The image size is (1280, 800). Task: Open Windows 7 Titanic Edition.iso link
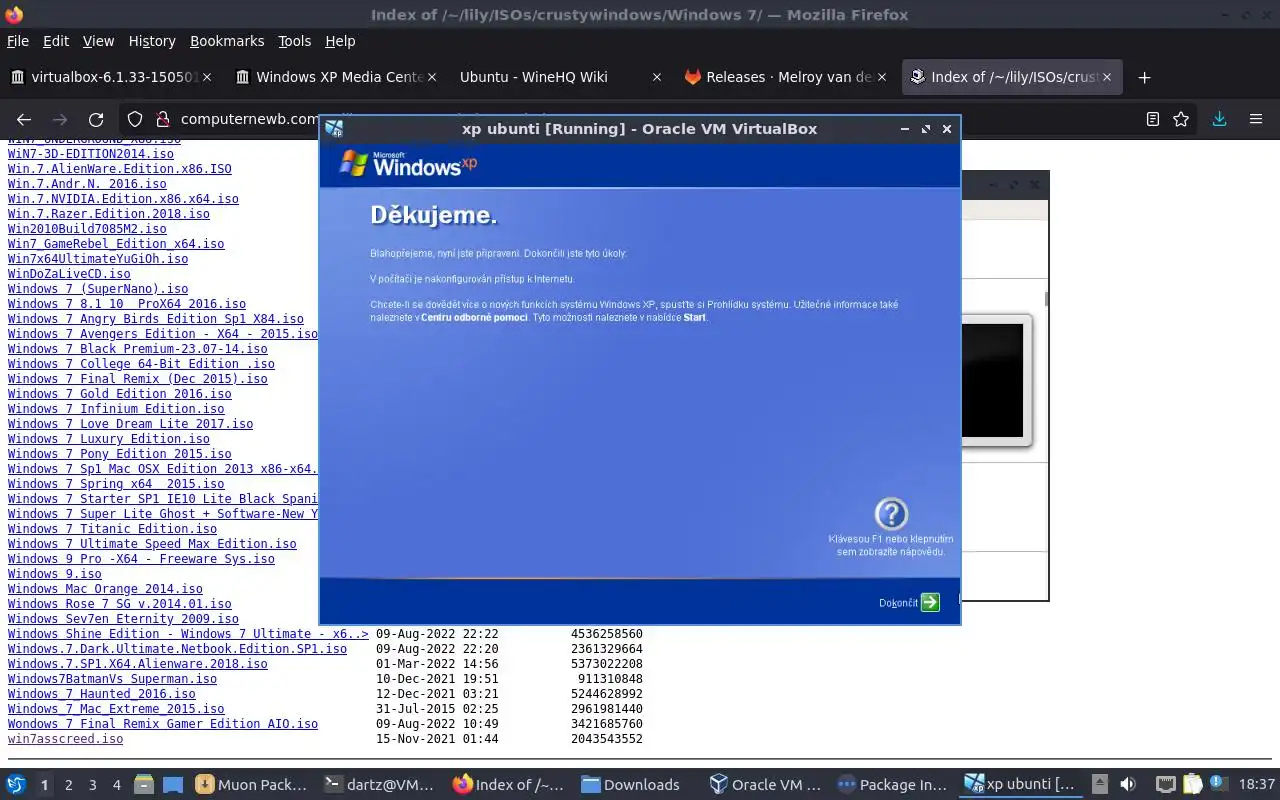point(112,529)
